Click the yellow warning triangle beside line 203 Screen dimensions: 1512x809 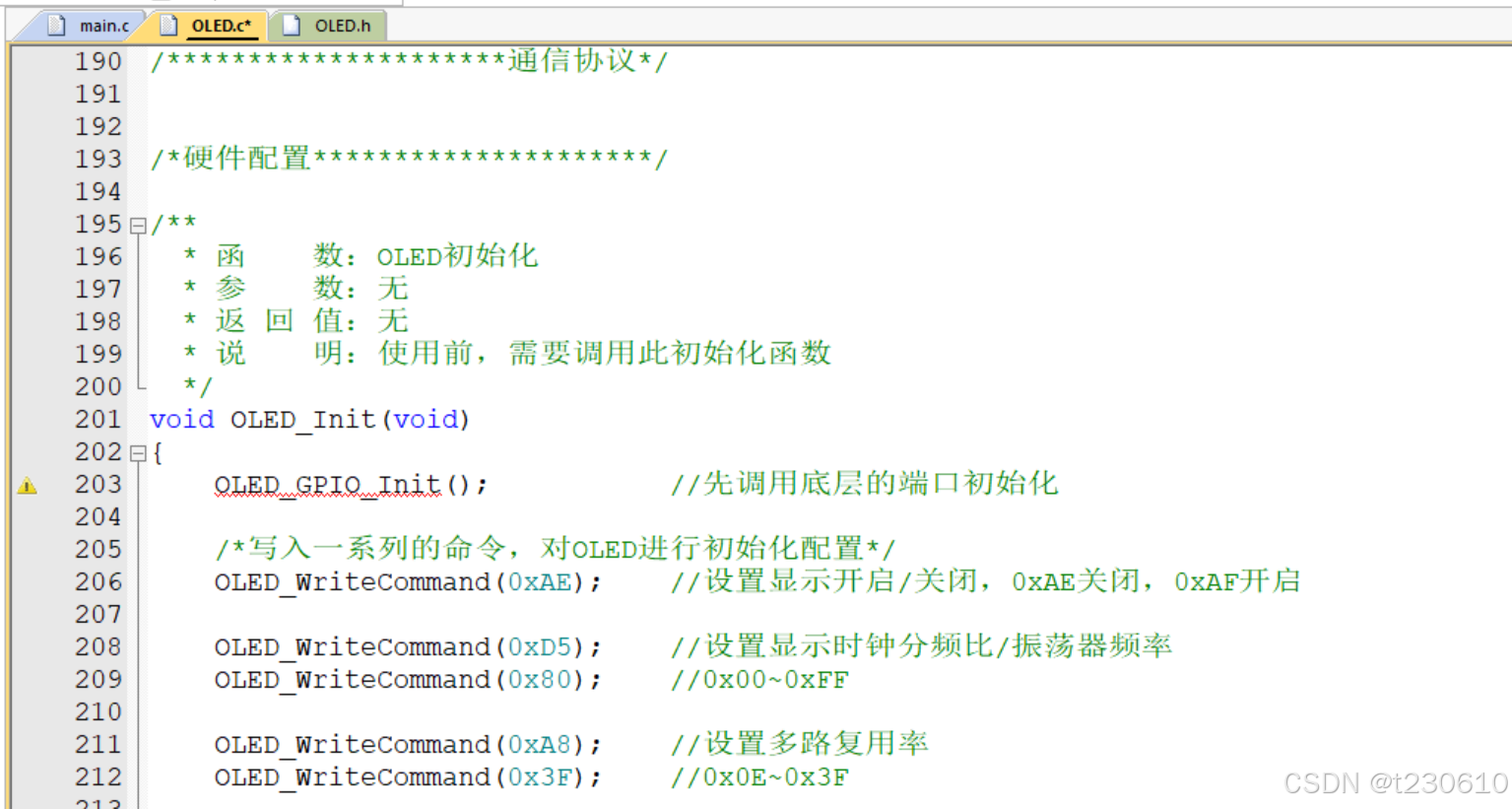click(x=27, y=484)
